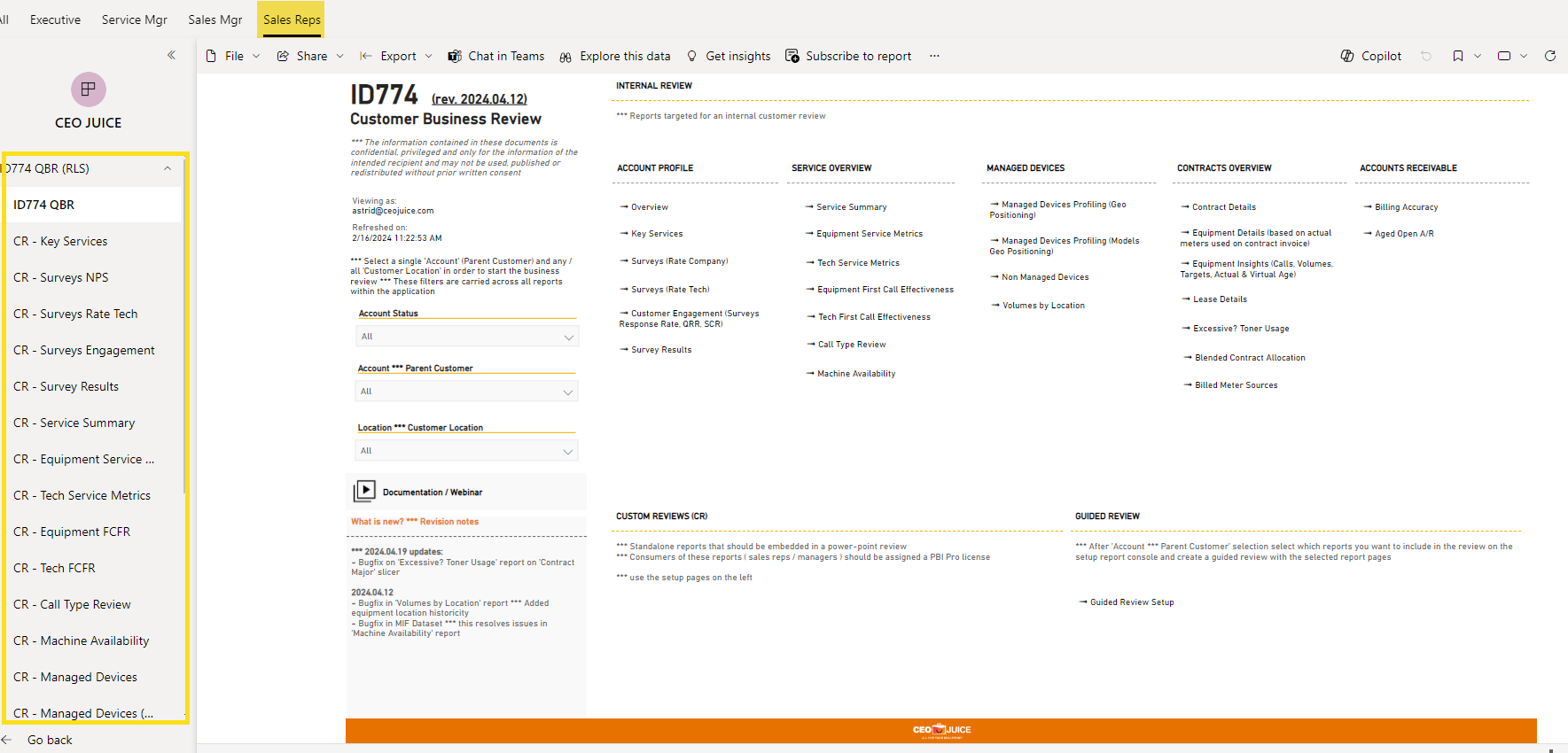Open the Account Profile Overview link
Viewport: 1568px width, 753px height.
[x=644, y=207]
